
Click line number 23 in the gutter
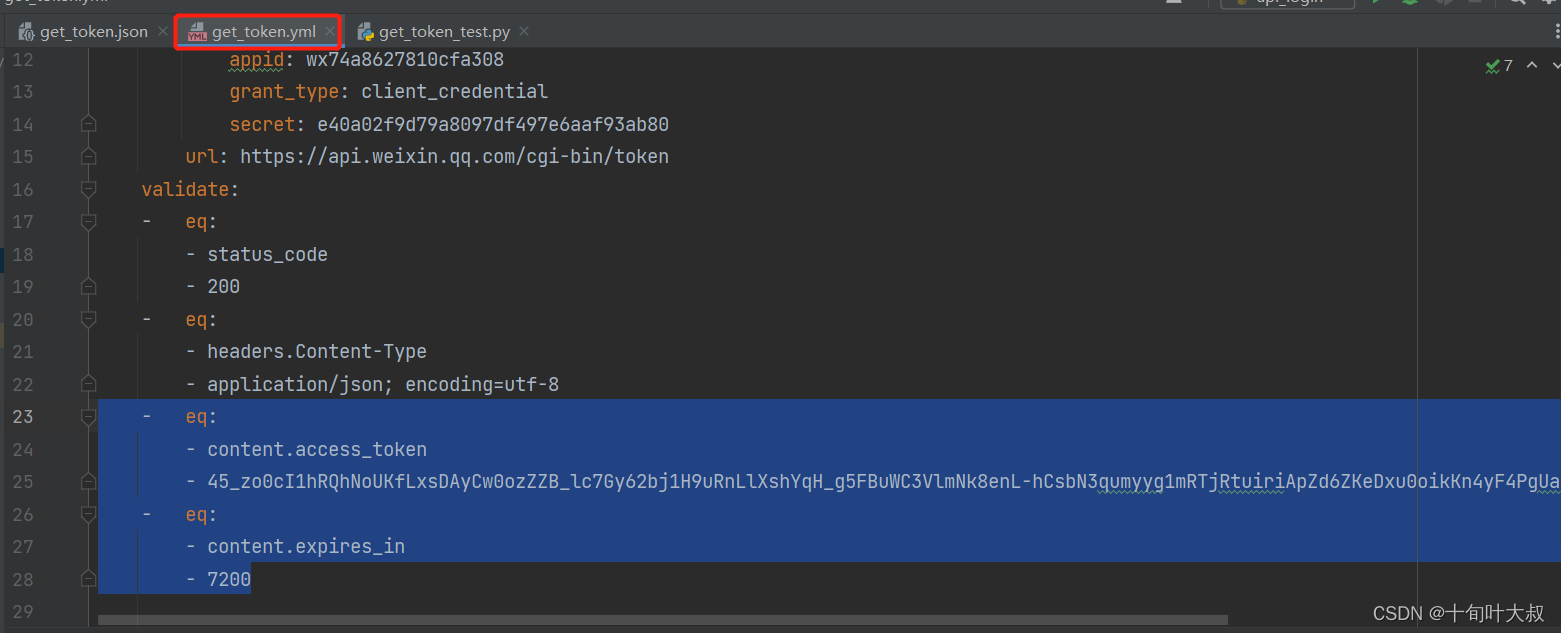point(22,417)
